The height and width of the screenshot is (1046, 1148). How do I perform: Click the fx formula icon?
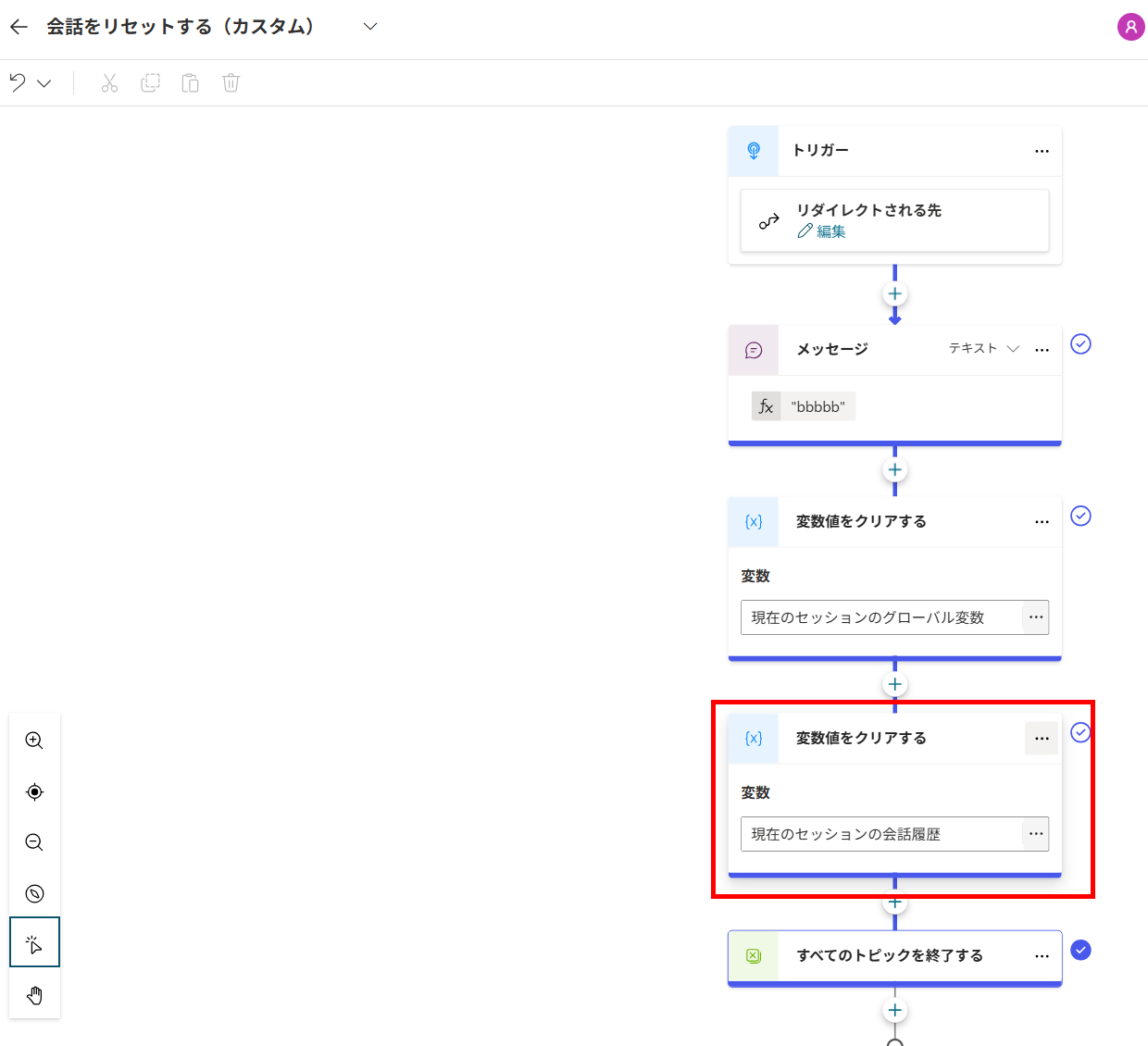[766, 406]
